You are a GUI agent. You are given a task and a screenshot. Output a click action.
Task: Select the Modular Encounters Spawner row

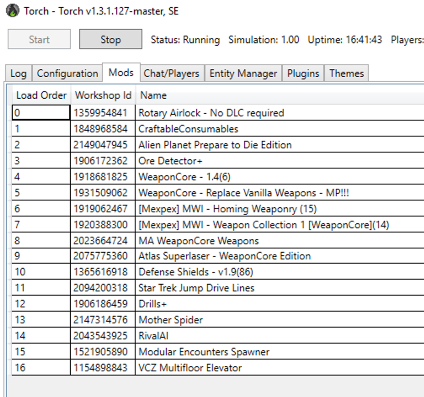(x=218, y=352)
